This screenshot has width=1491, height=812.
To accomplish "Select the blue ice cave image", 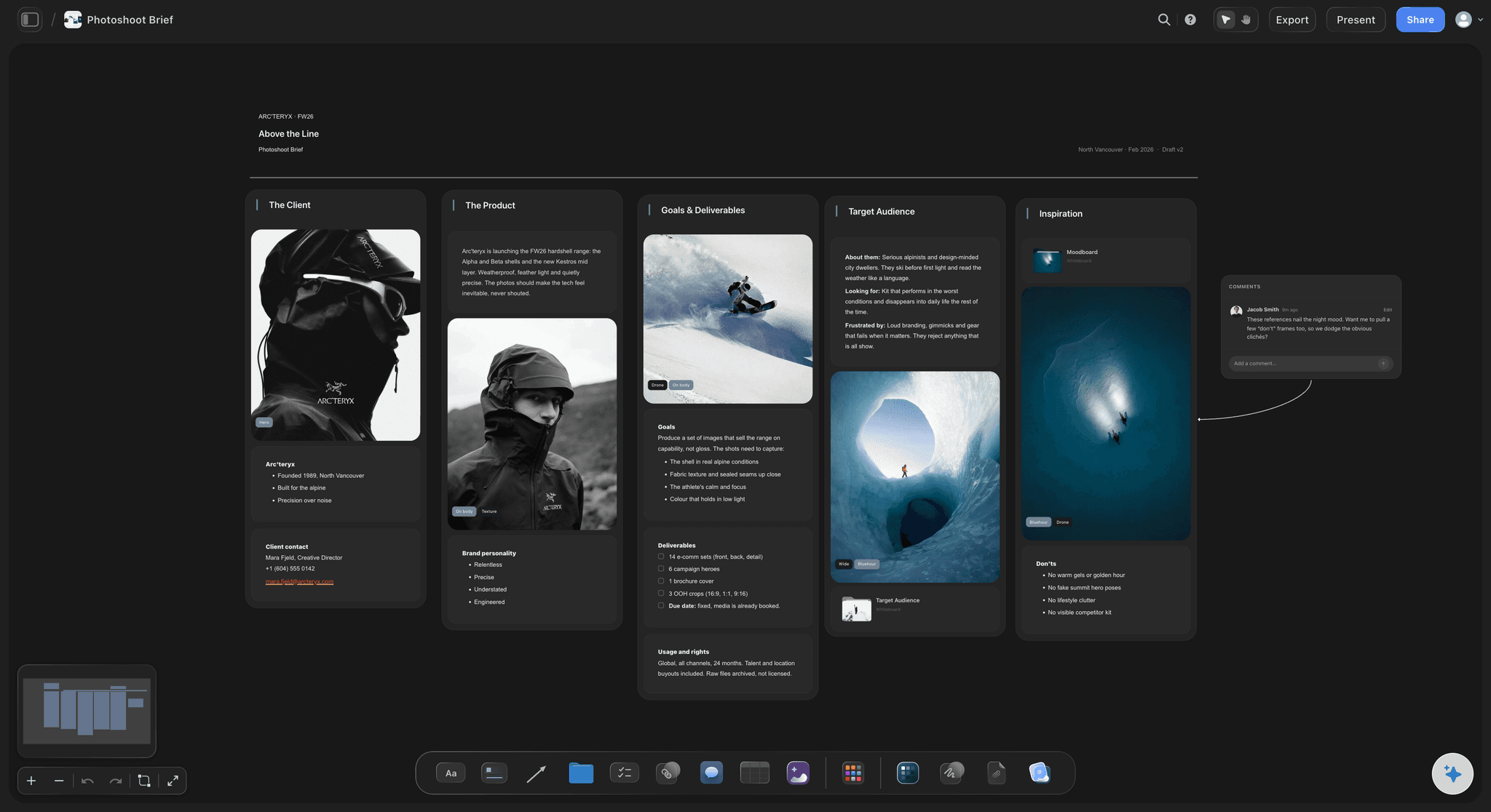I will 915,477.
